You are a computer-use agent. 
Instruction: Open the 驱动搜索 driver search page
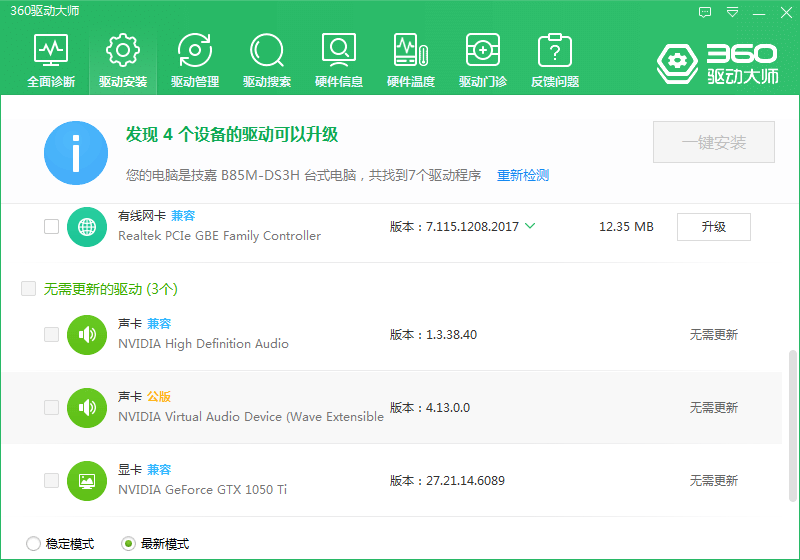click(x=267, y=61)
